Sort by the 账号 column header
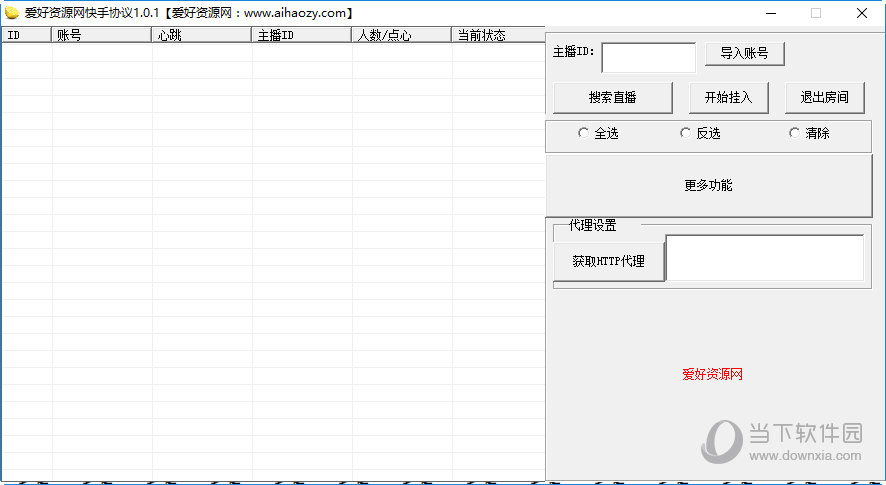The height and width of the screenshot is (485, 886). pos(102,35)
